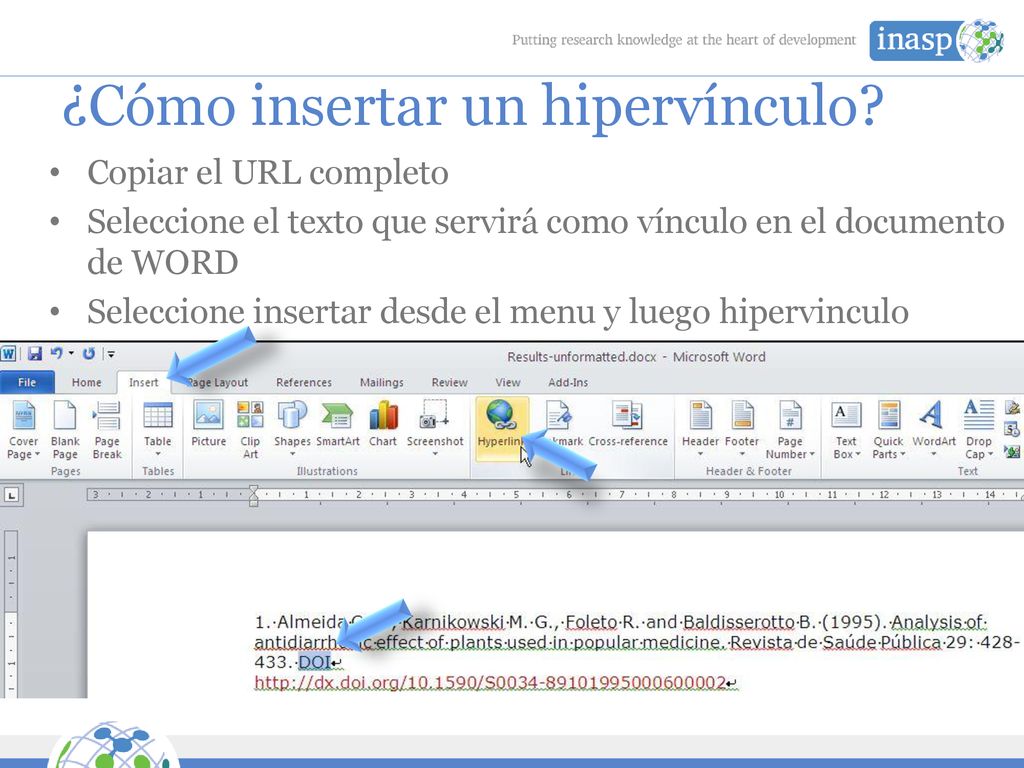Expand the Text Box dropdown arrow
Screen dimensions: 1024x768
pos(857,455)
